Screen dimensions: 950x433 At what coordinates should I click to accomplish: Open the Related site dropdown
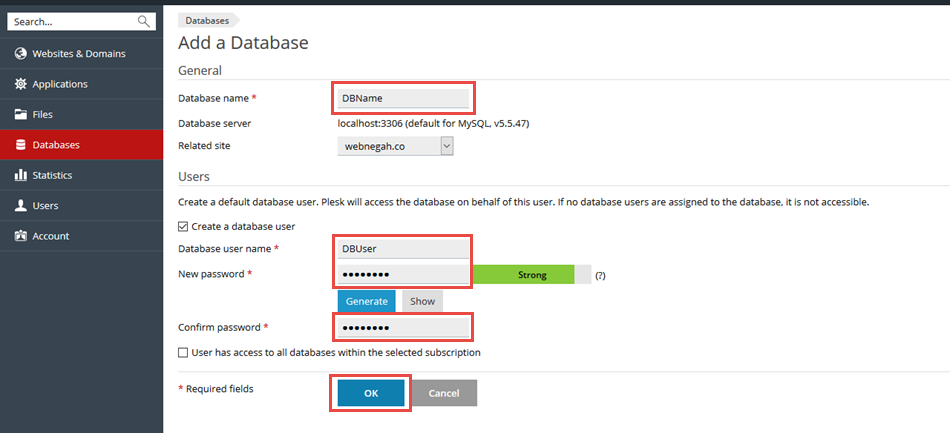(x=396, y=146)
